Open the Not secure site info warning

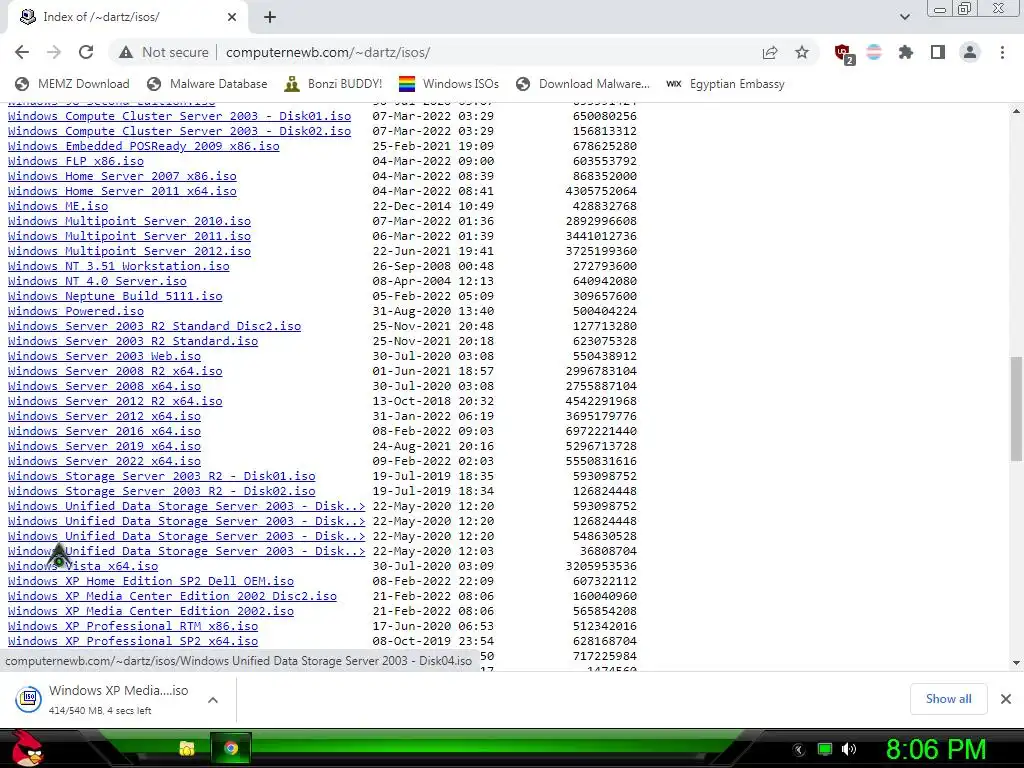[x=163, y=52]
